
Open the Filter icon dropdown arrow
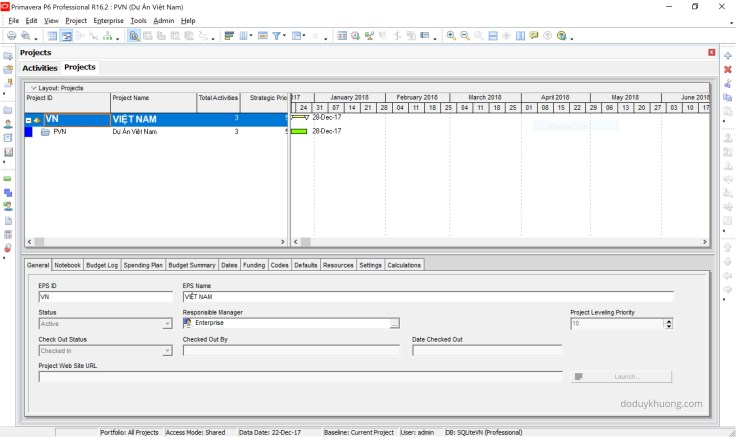tap(284, 36)
